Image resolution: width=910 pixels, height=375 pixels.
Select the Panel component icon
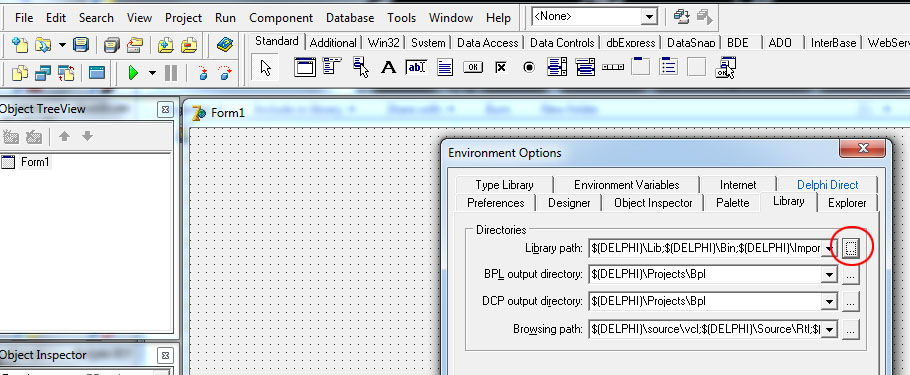click(696, 67)
